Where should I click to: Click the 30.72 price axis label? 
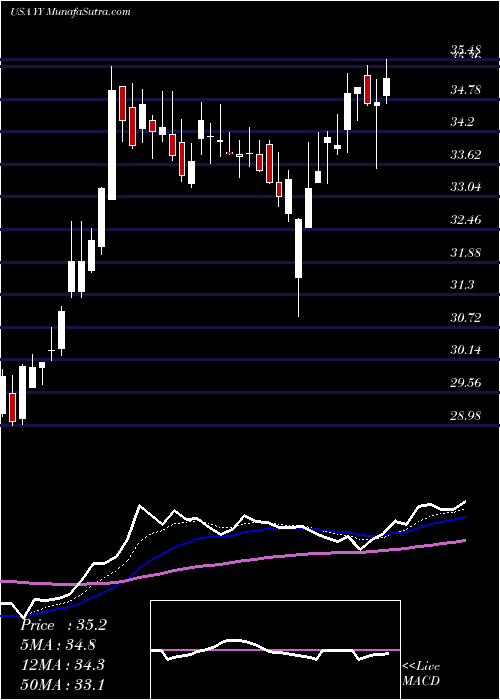tap(466, 318)
